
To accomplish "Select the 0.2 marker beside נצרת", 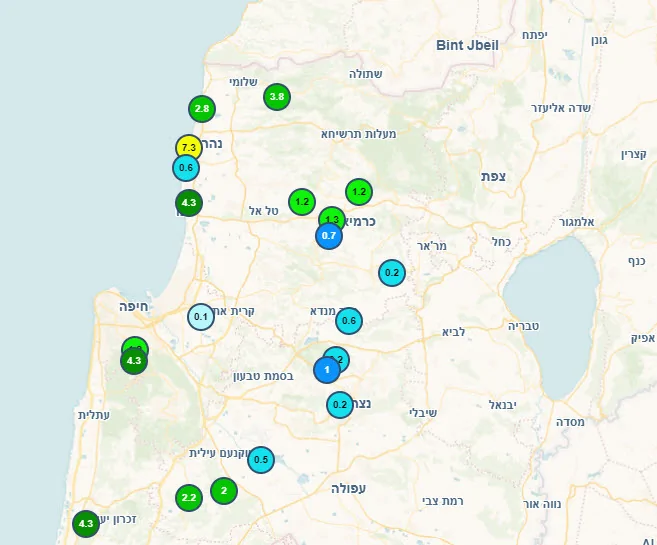I will pyautogui.click(x=340, y=405).
